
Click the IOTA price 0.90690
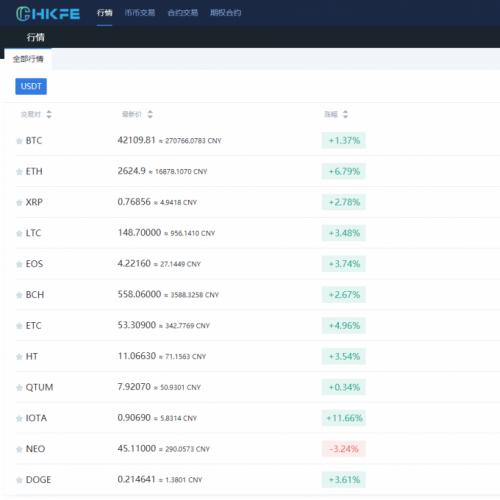134,417
